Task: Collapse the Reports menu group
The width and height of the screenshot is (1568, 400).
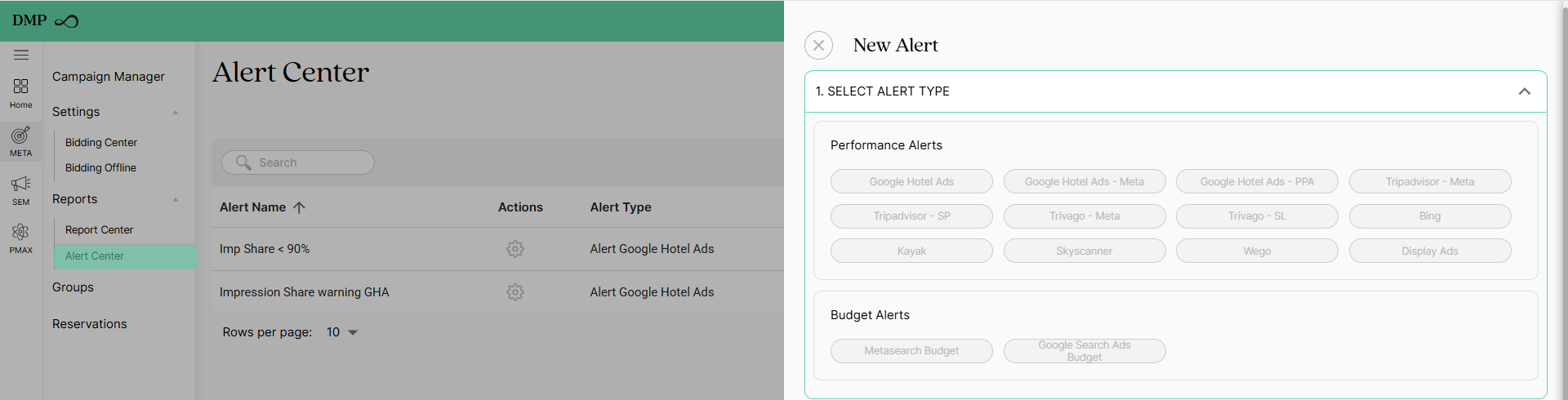Action: point(176,199)
